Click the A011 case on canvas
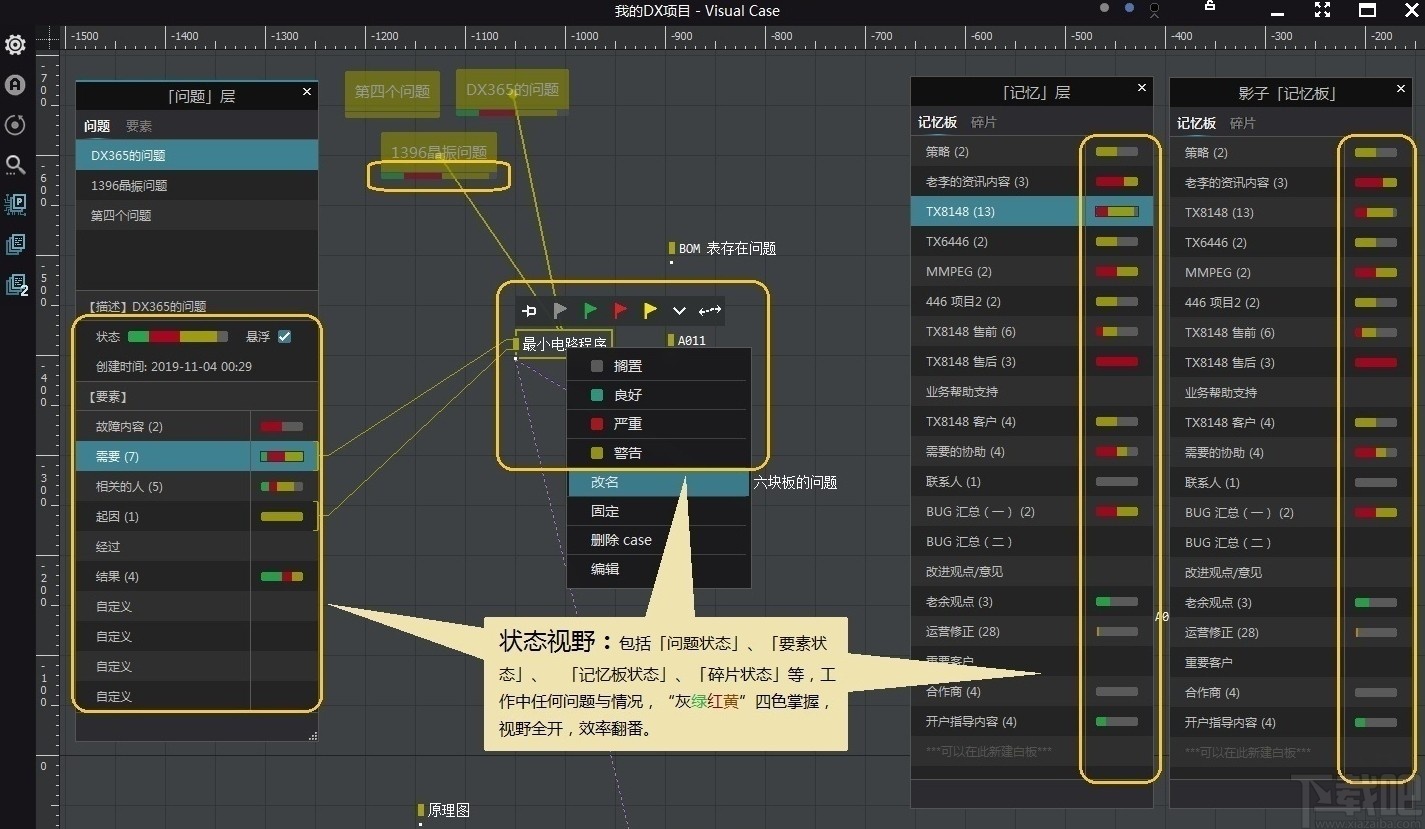 688,341
